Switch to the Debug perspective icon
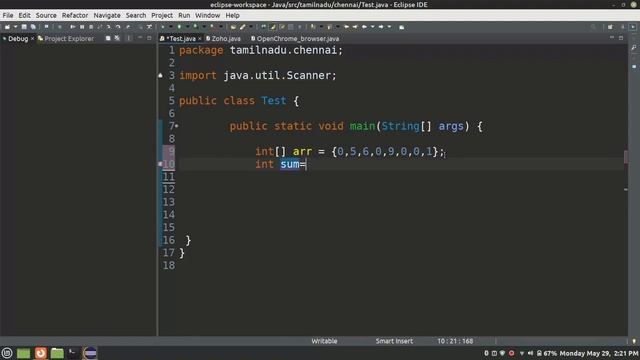This screenshot has height=360, width=640. pyautogui.click(x=633, y=27)
